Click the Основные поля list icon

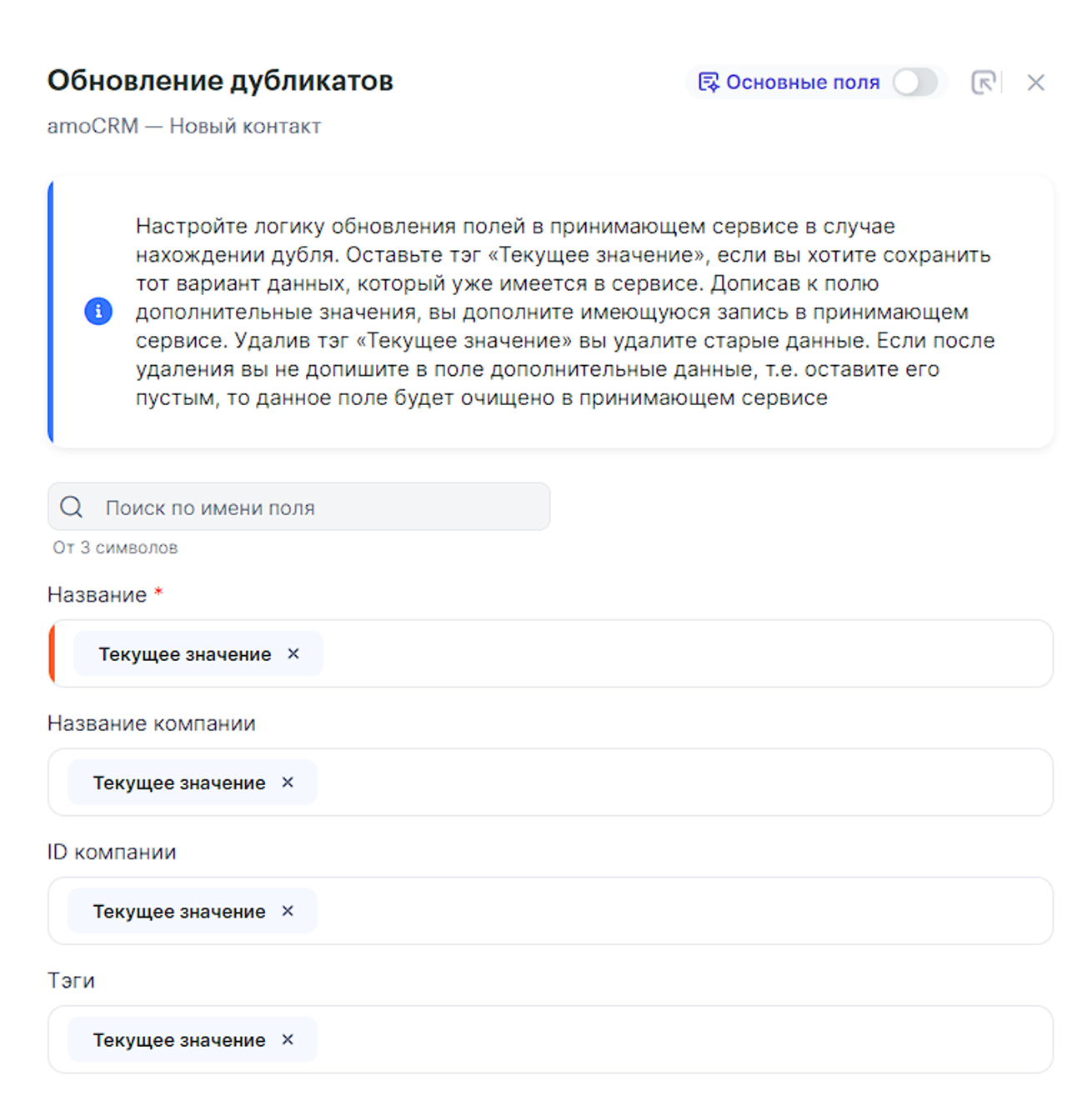[x=708, y=83]
